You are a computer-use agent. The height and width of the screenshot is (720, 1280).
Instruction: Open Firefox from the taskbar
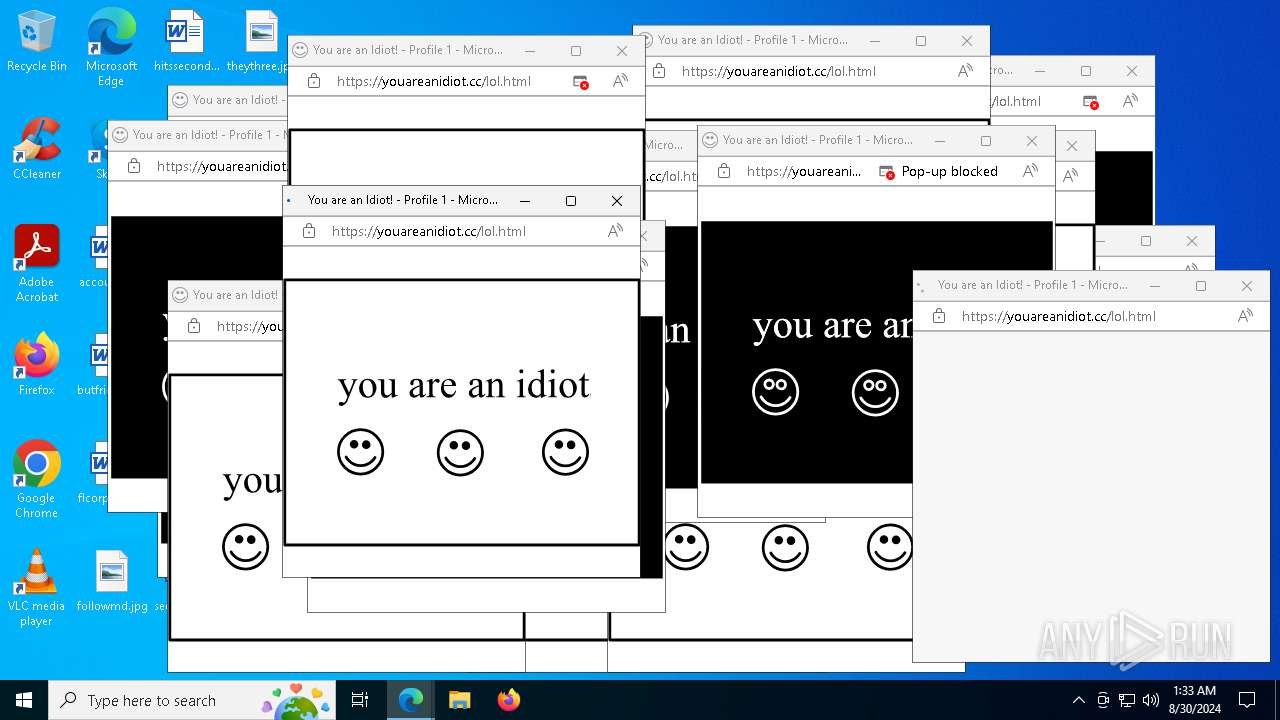pos(509,700)
